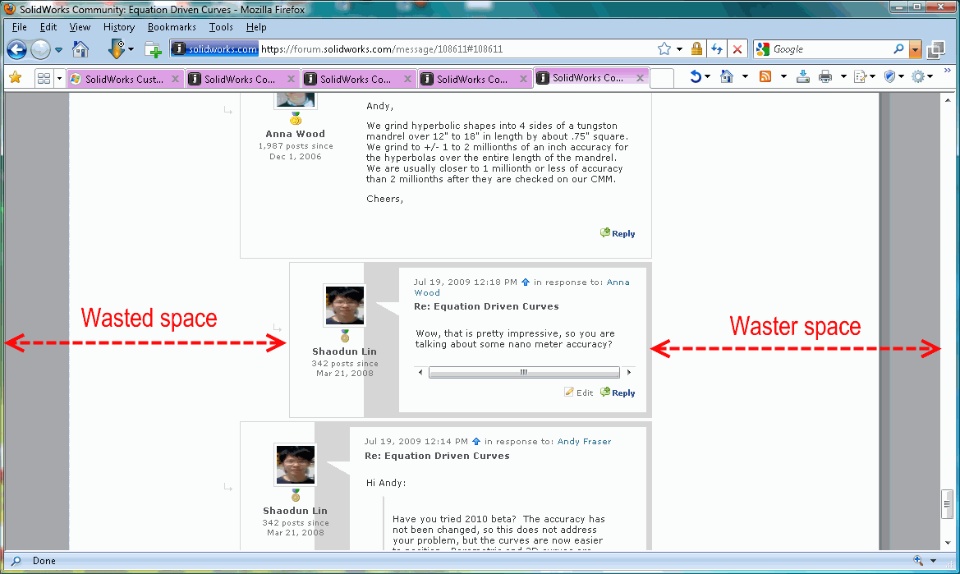Bookmark this page with the star icon
Screen dimensions: 960x574
pyautogui.click(x=664, y=49)
